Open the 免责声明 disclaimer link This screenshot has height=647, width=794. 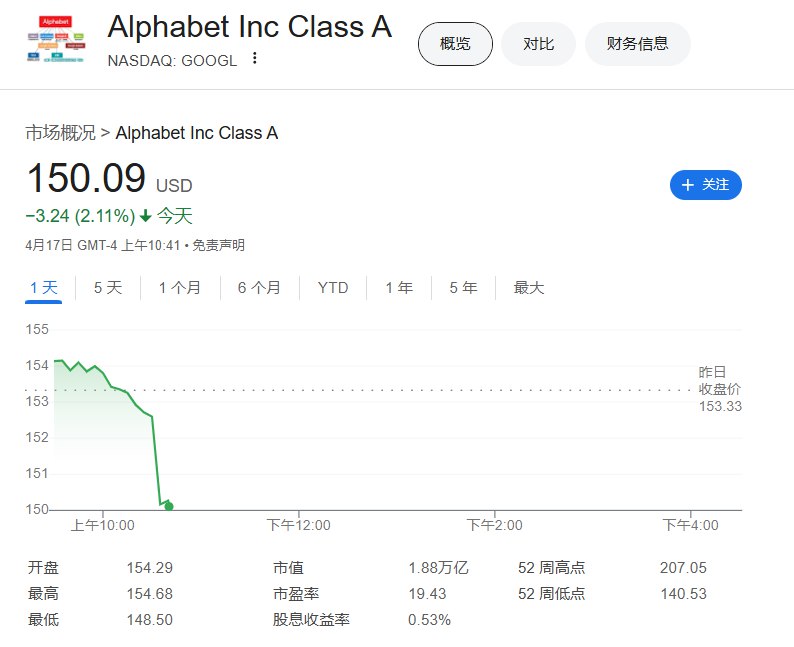point(218,246)
